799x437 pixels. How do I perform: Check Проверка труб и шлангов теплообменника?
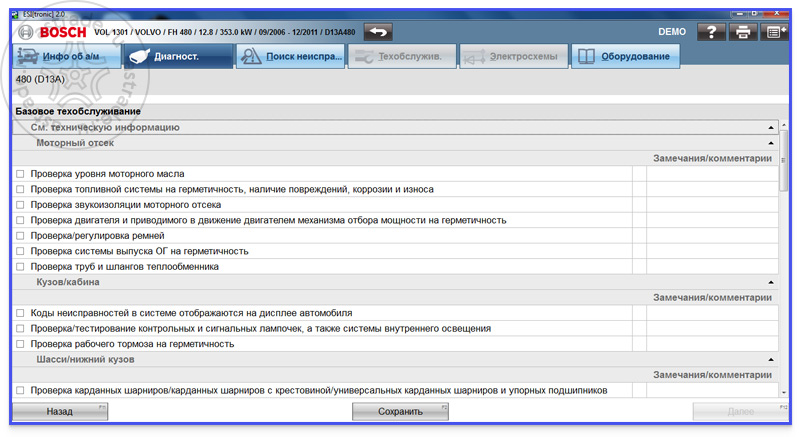20,266
